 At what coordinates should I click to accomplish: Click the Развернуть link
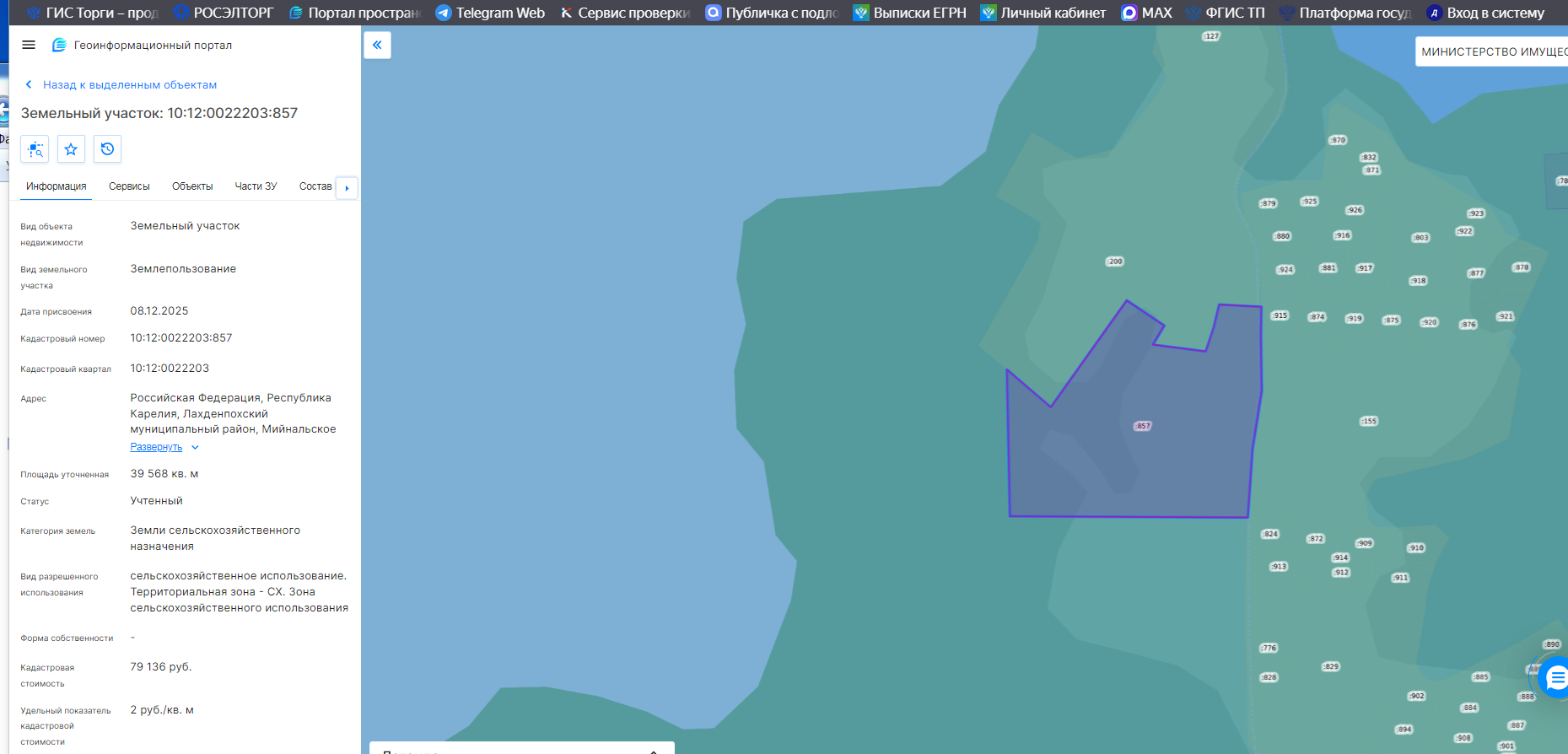click(156, 447)
